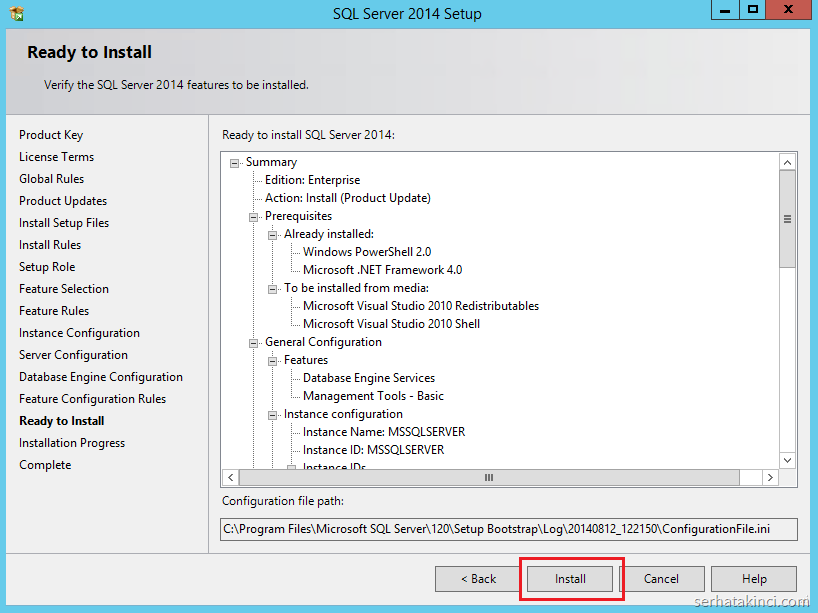
Task: Collapse the Features tree node
Action: [273, 360]
